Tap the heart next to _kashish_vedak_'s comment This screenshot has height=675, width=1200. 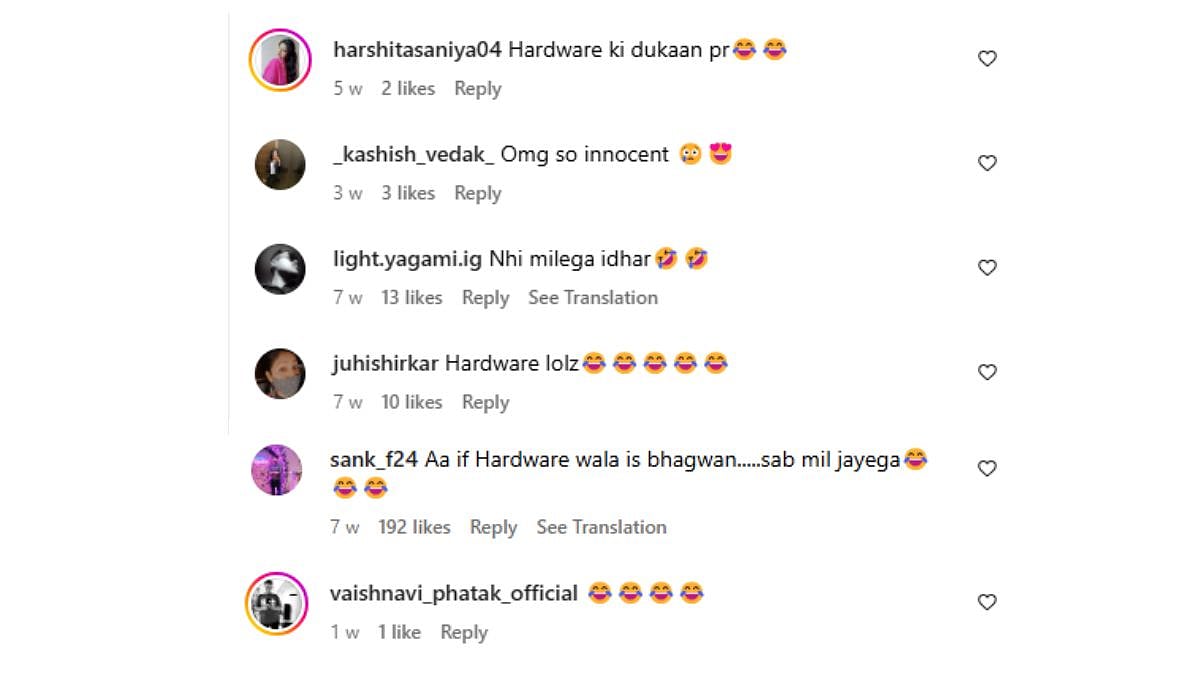987,163
